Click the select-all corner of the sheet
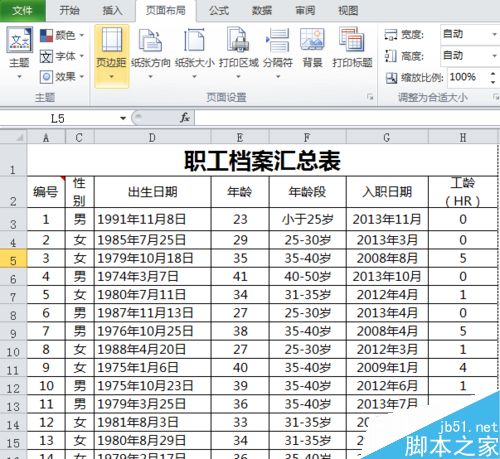This screenshot has height=459, width=500. 13,137
